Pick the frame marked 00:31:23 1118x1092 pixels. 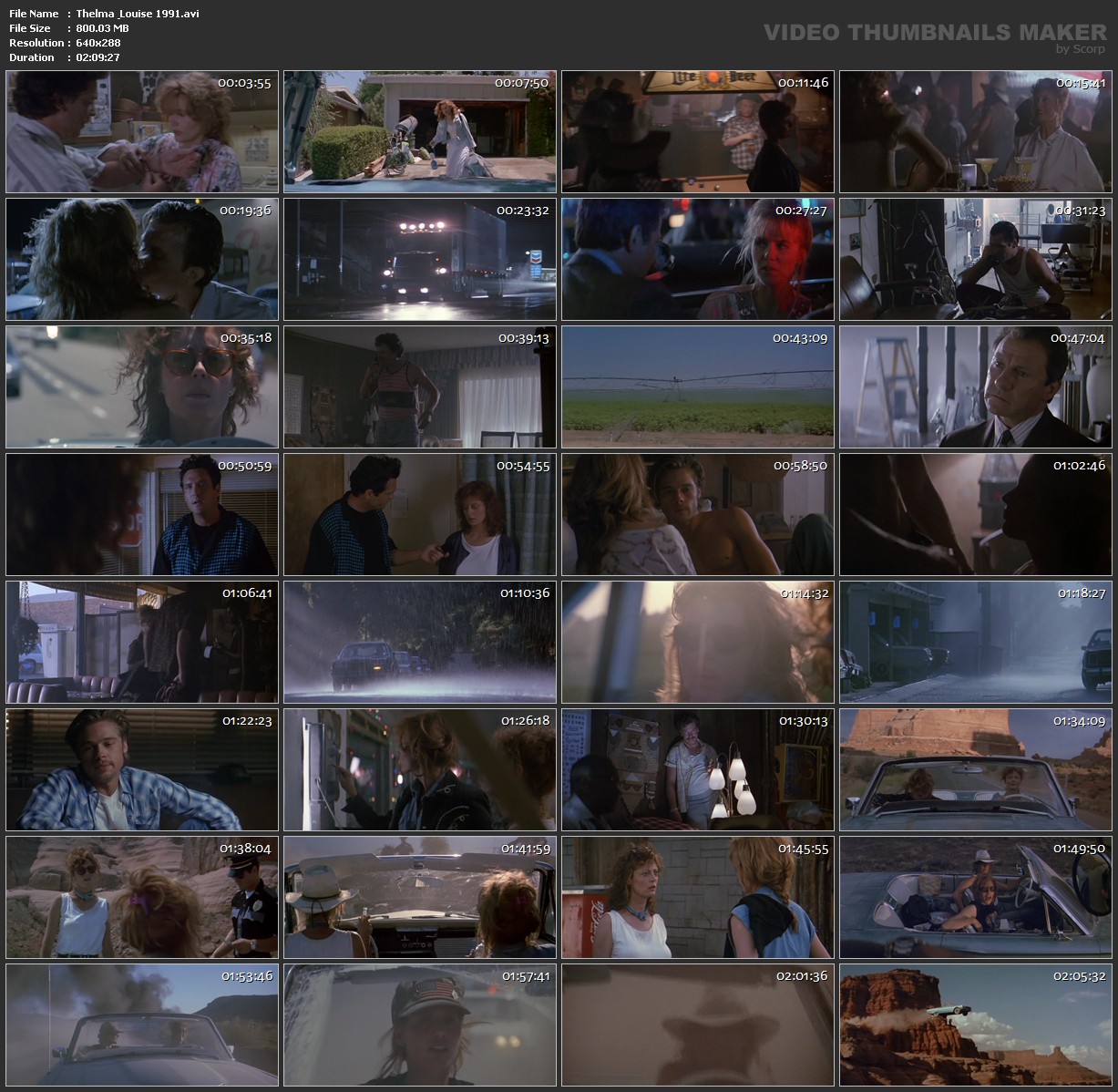pos(976,259)
